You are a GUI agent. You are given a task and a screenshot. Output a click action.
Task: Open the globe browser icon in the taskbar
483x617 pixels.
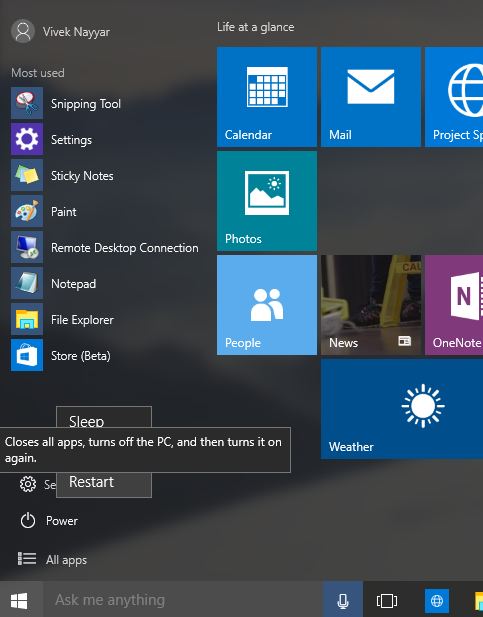click(437, 601)
